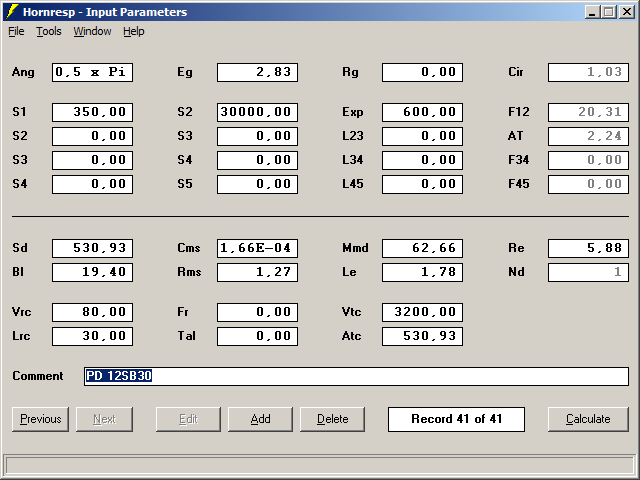Click the Delete record button
Viewport: 640px width, 480px height.
pyautogui.click(x=332, y=419)
